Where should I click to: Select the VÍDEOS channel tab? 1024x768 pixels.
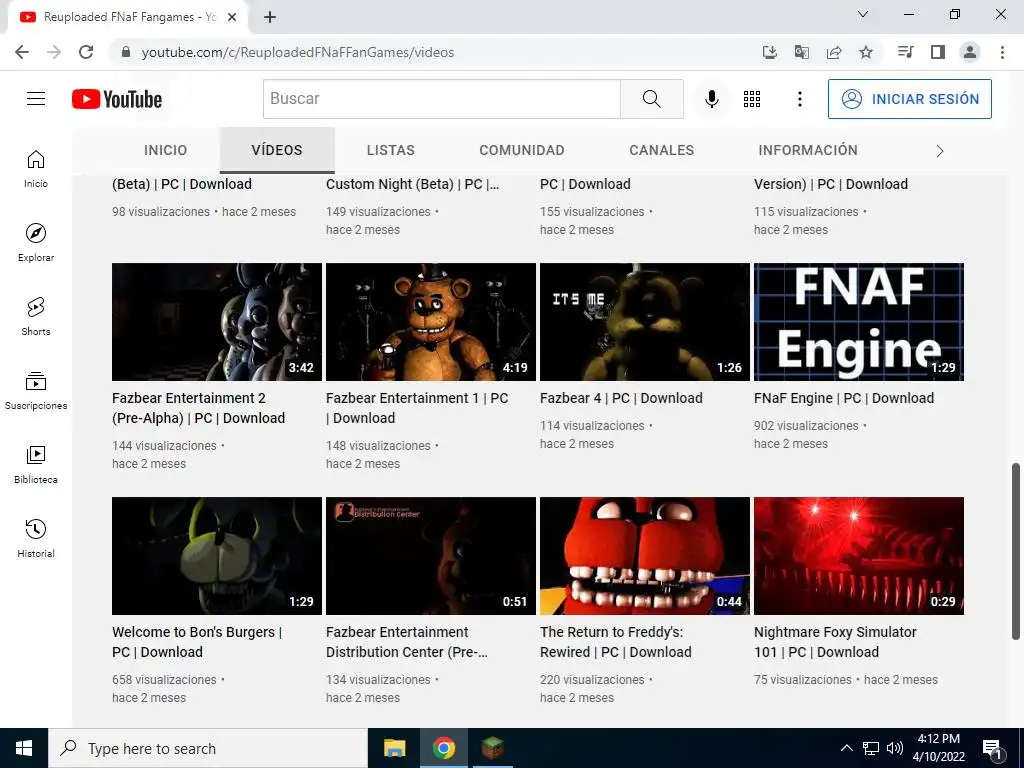277,150
